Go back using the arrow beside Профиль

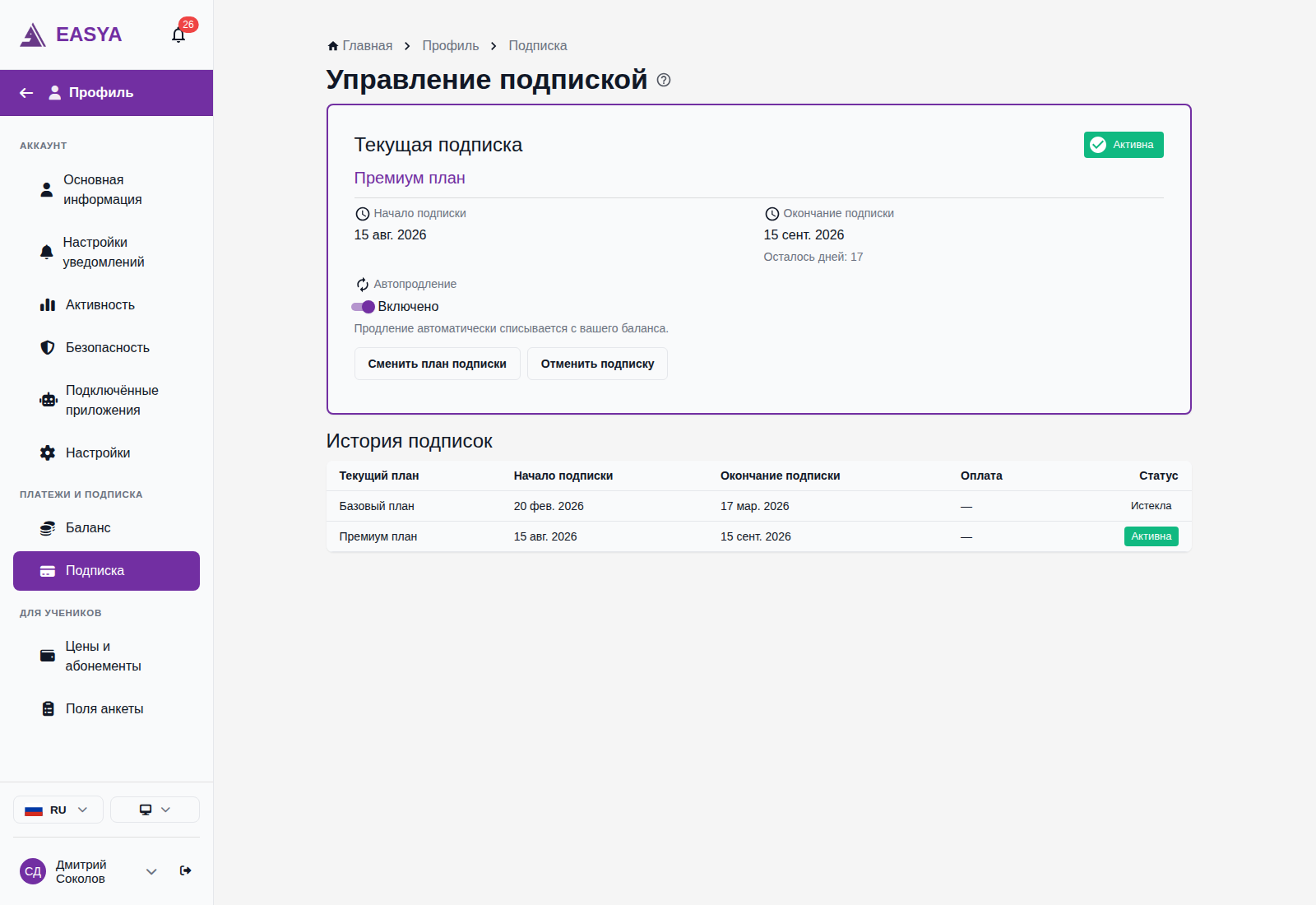pos(26,93)
